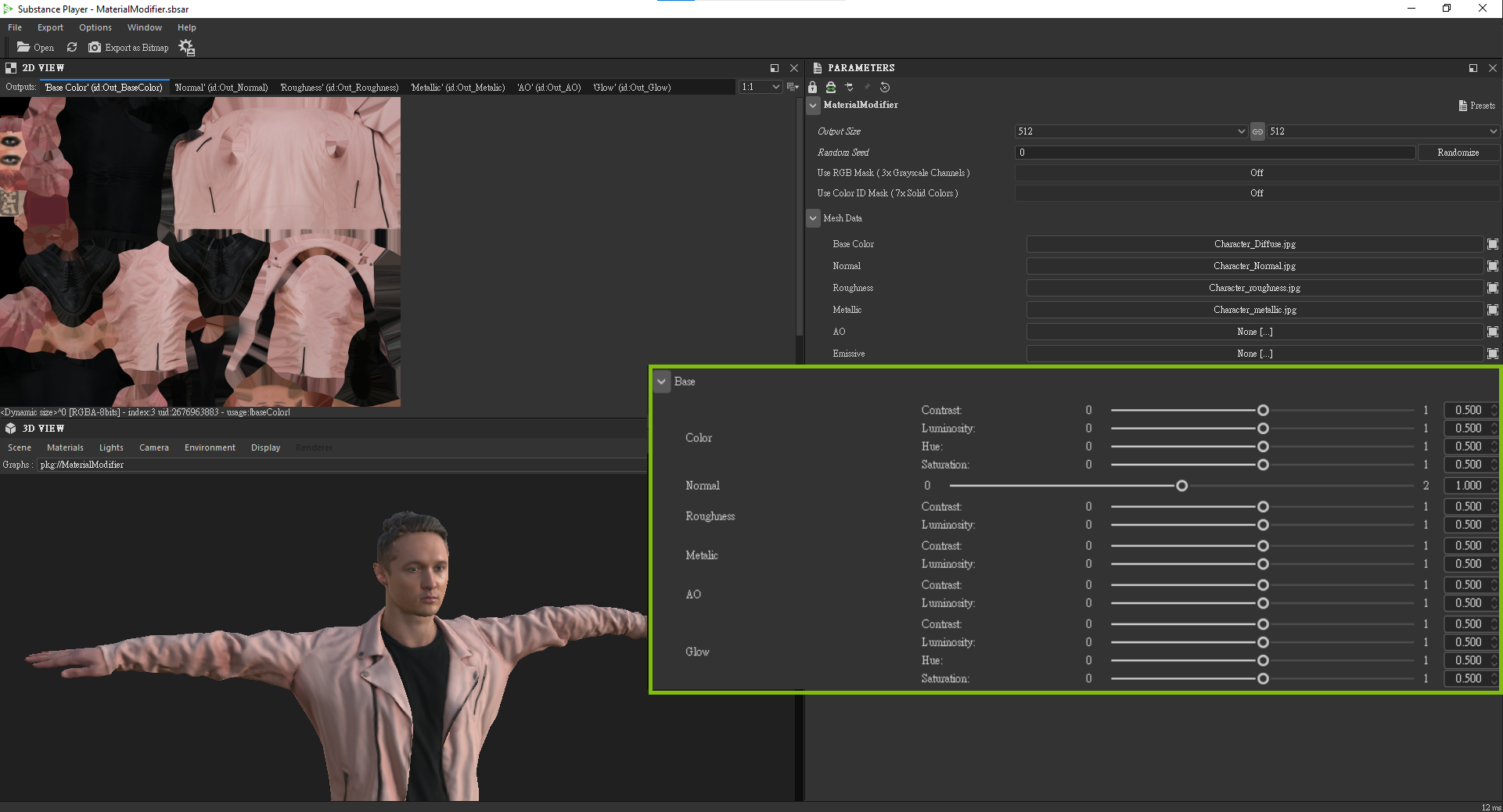Click the reset parameters circular arrow icon
Viewport: 1503px width, 812px height.
[885, 87]
